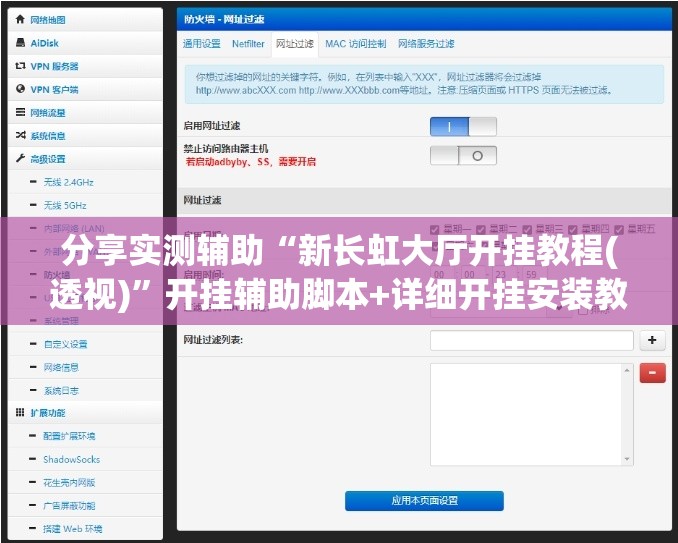This screenshot has width=678, height=543.
Task: Open AiDisk via its disk icon
Action: [20, 42]
